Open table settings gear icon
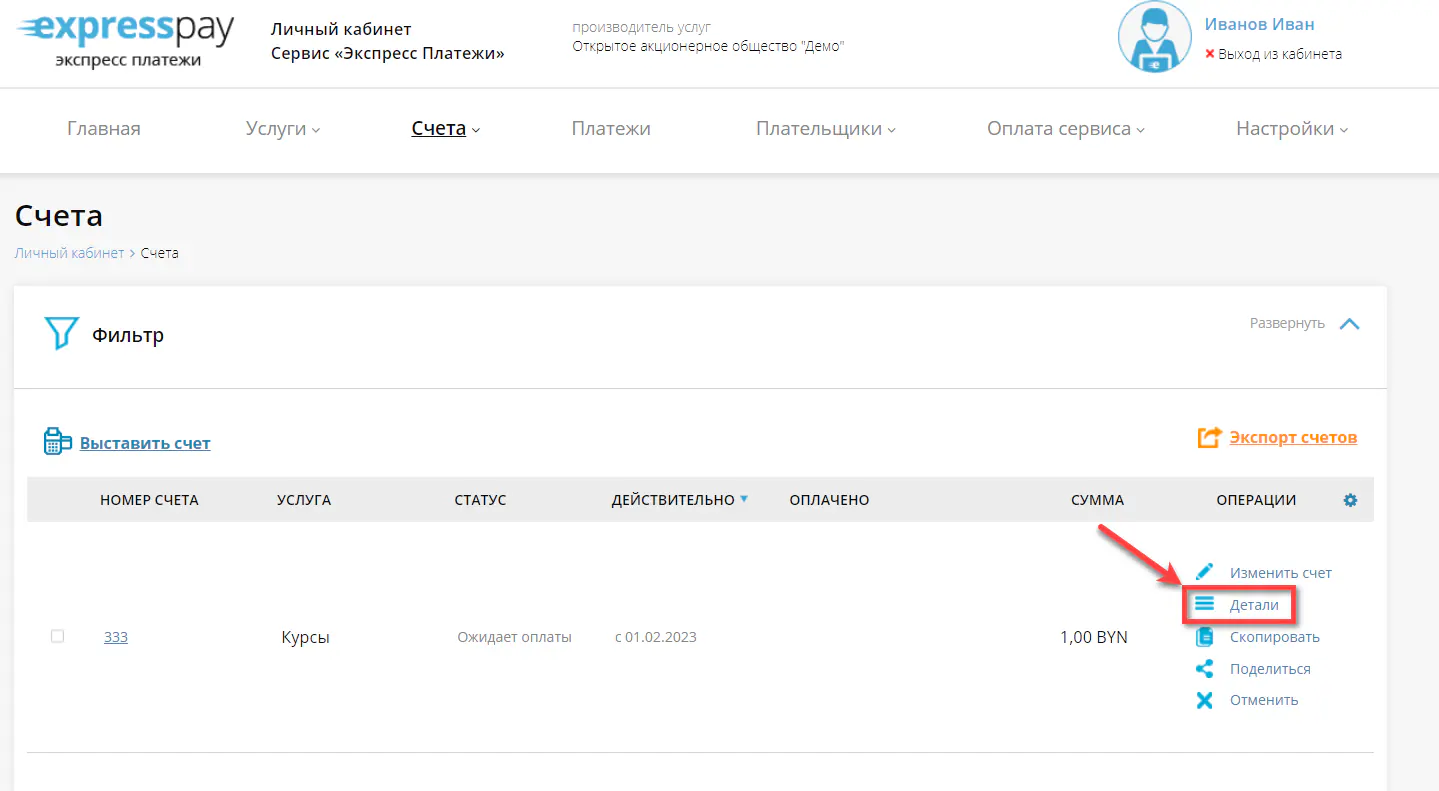This screenshot has height=791, width=1439. (x=1350, y=500)
